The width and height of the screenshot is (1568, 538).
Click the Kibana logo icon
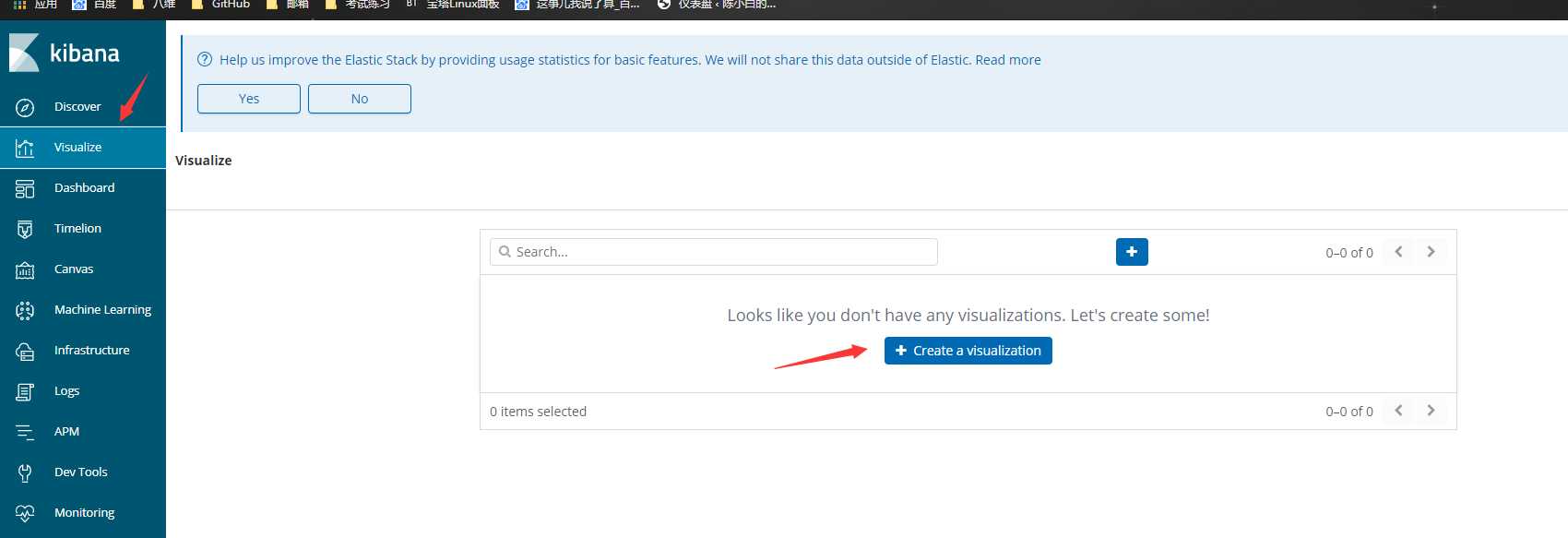coord(25,53)
